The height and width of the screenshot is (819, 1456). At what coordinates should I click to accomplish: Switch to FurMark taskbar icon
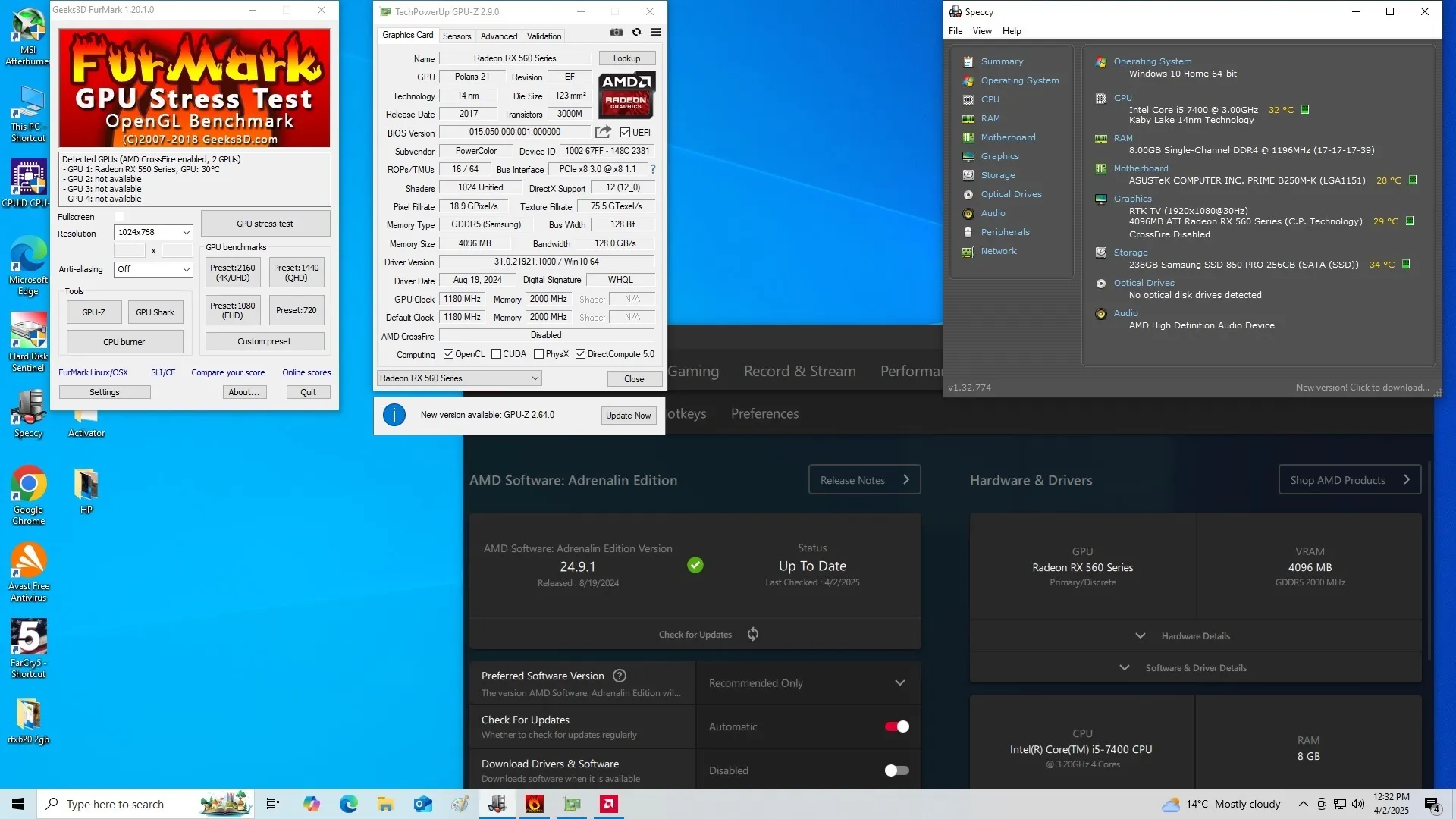[534, 804]
